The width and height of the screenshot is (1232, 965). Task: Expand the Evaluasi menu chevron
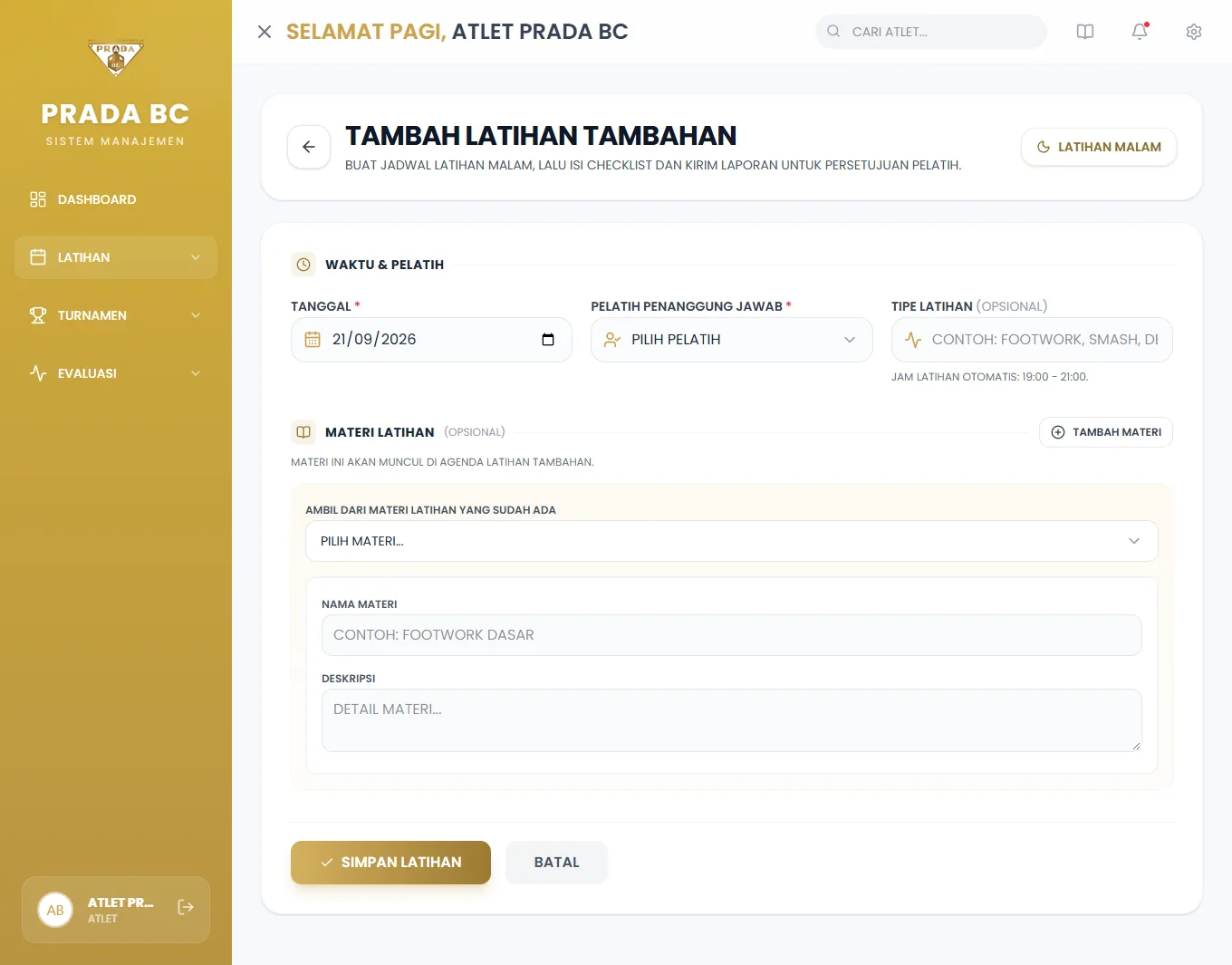pos(196,373)
